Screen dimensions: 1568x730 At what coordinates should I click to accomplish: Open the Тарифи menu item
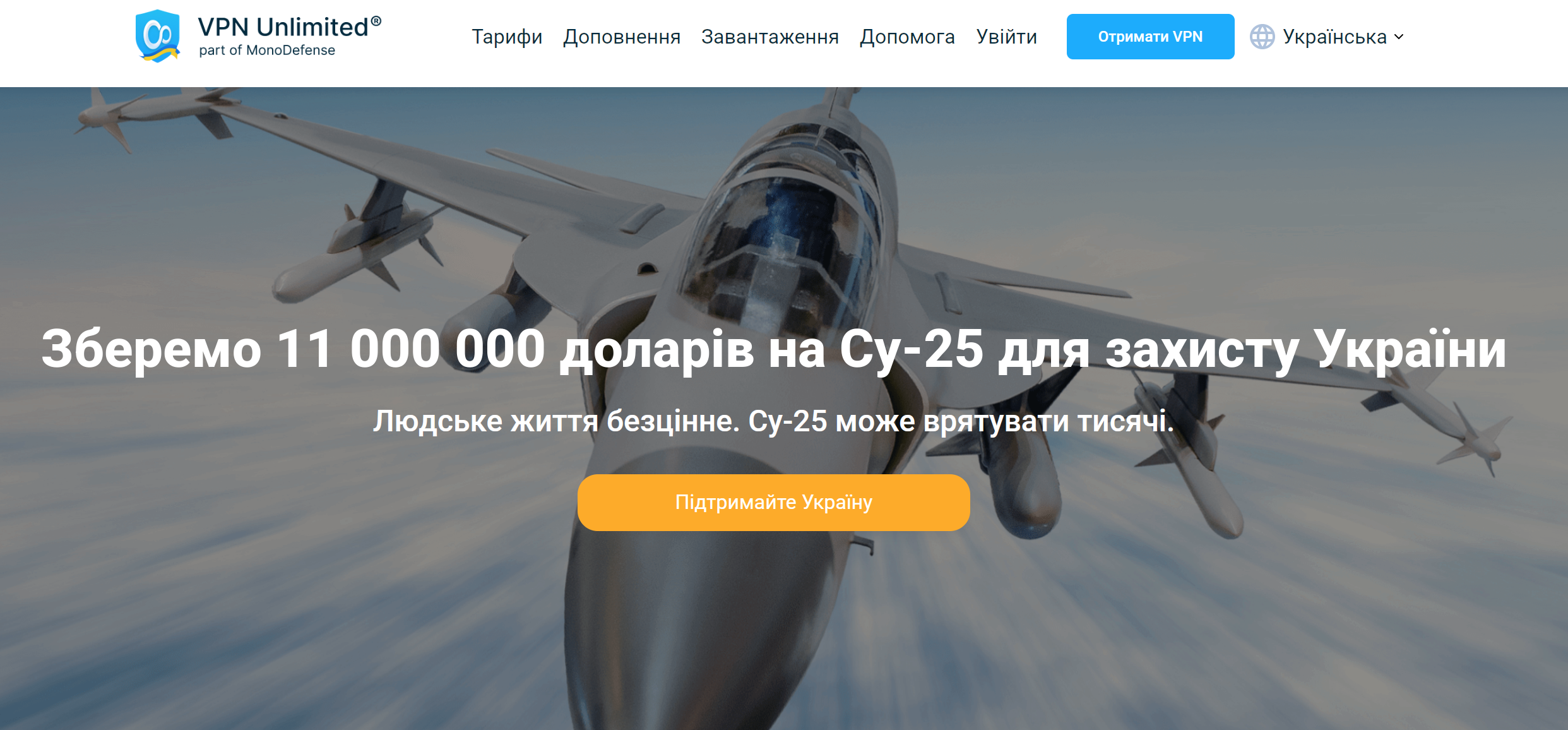pos(507,37)
